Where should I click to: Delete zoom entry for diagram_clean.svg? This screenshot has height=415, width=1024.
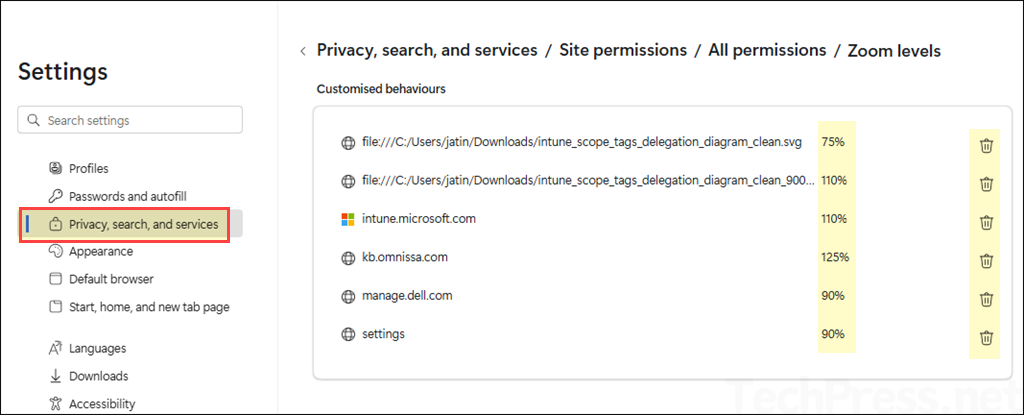(986, 146)
